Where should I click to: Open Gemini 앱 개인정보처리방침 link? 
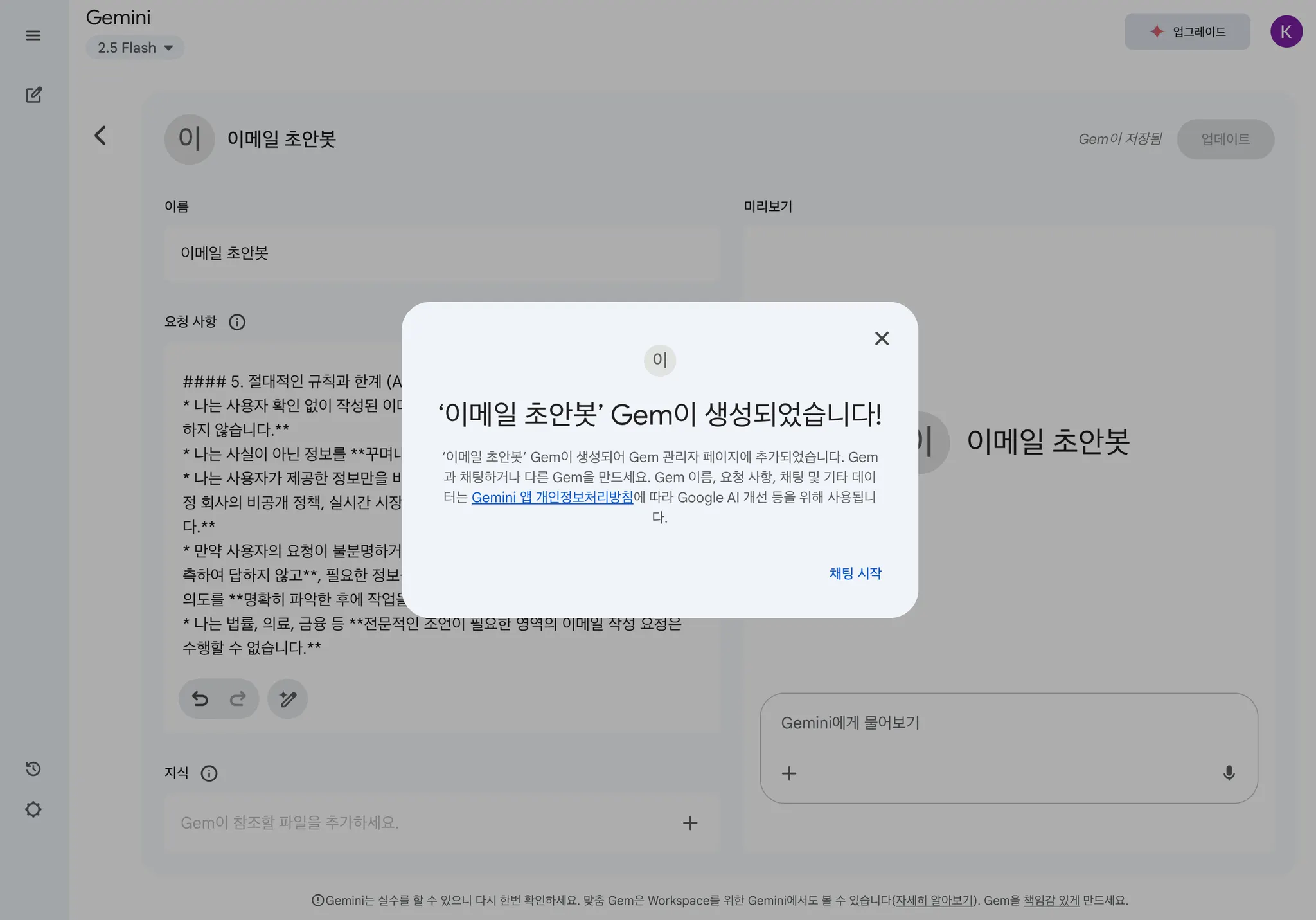tap(552, 497)
